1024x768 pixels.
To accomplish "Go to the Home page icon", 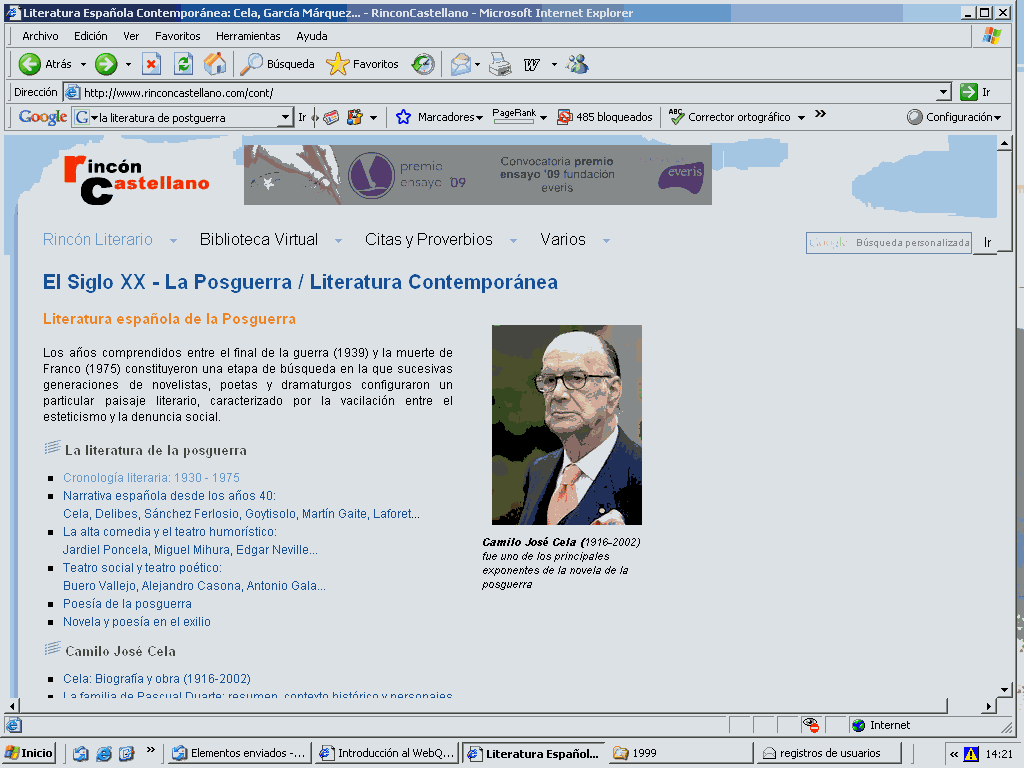I will click(x=214, y=64).
